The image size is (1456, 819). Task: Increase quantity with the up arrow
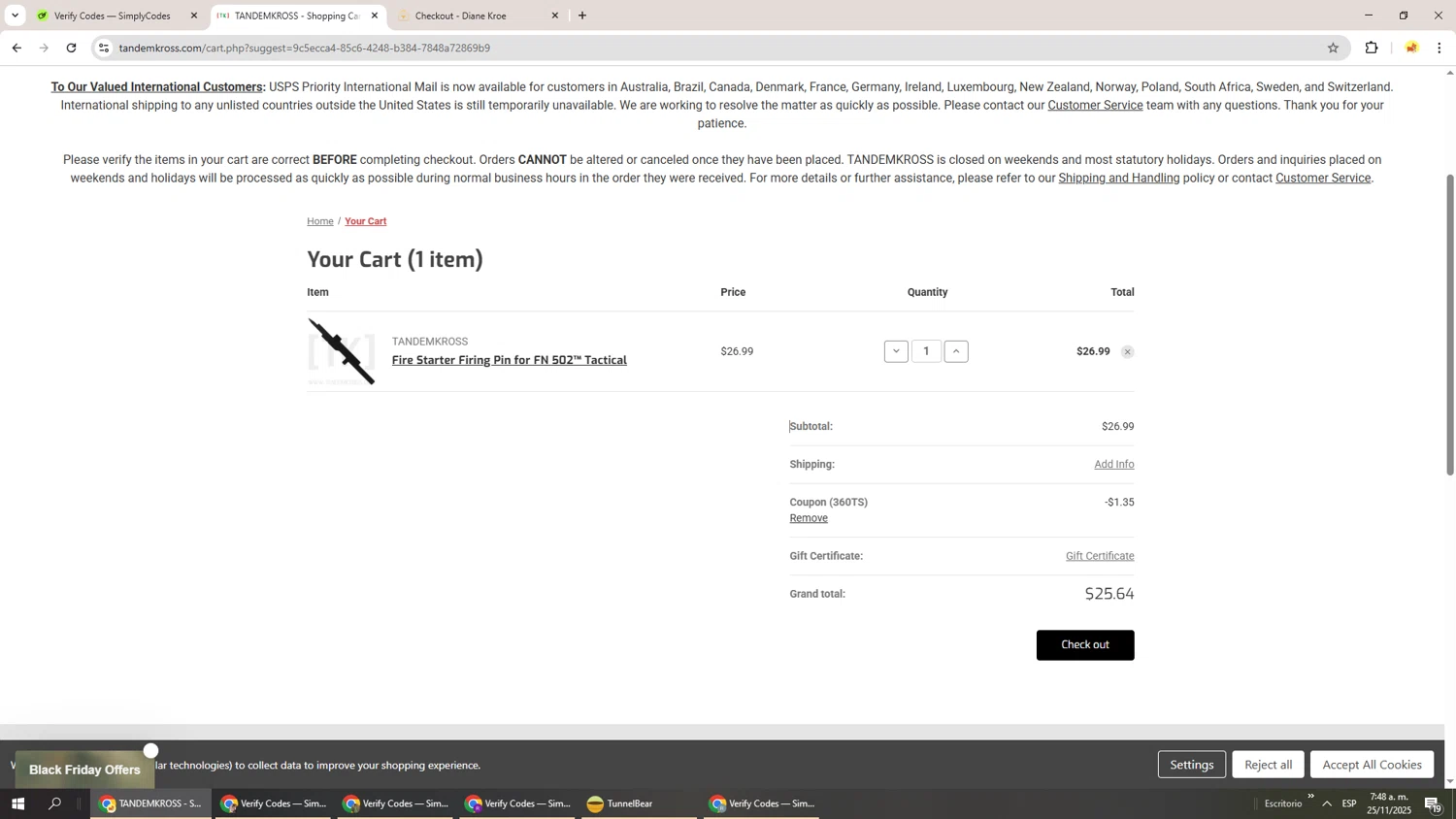pyautogui.click(x=956, y=351)
